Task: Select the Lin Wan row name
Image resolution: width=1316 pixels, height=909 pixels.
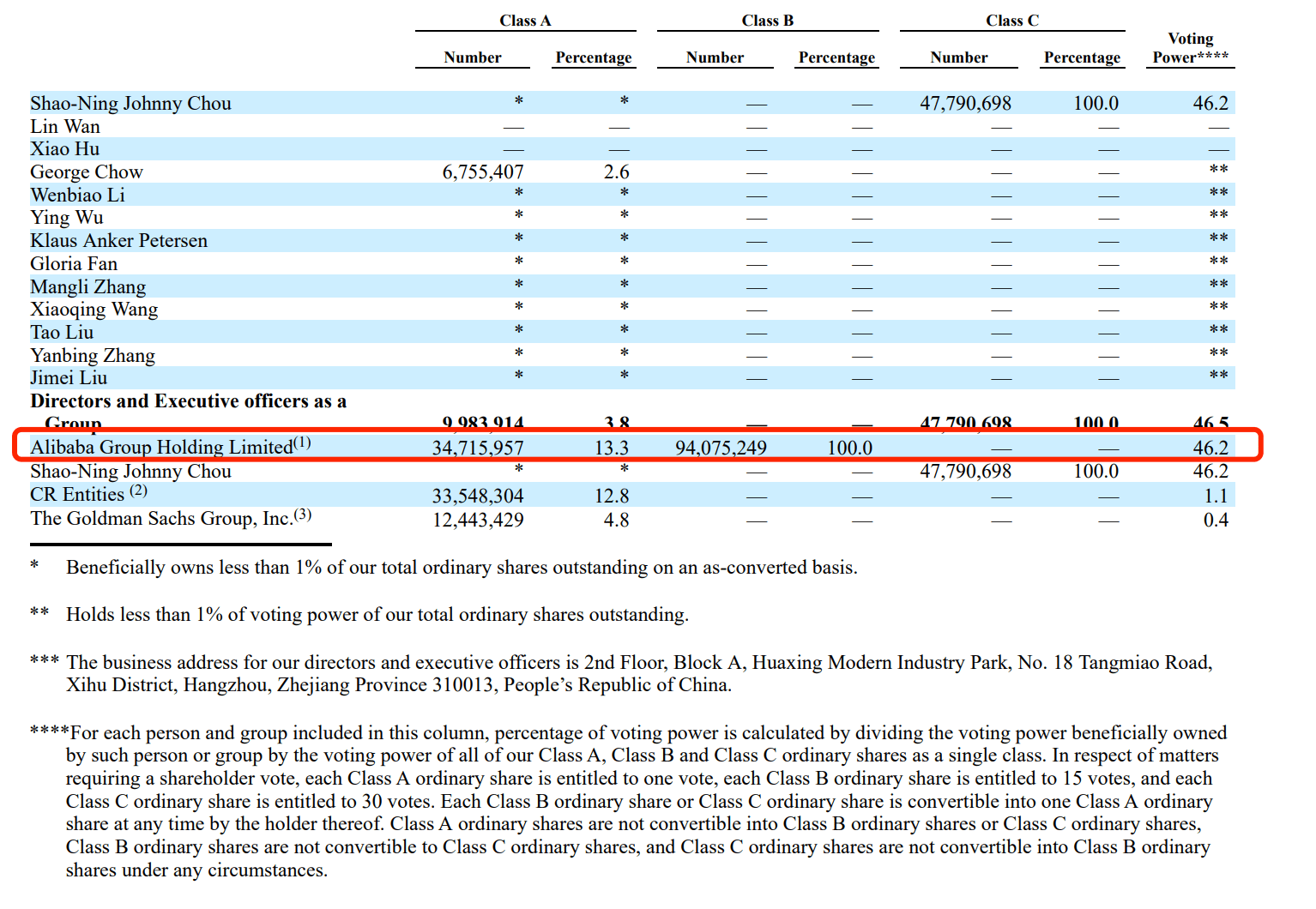Action: [x=65, y=127]
